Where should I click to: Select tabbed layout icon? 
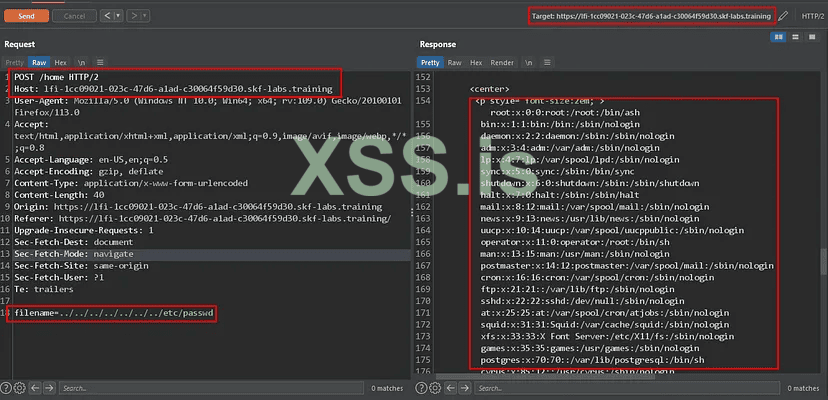point(811,36)
